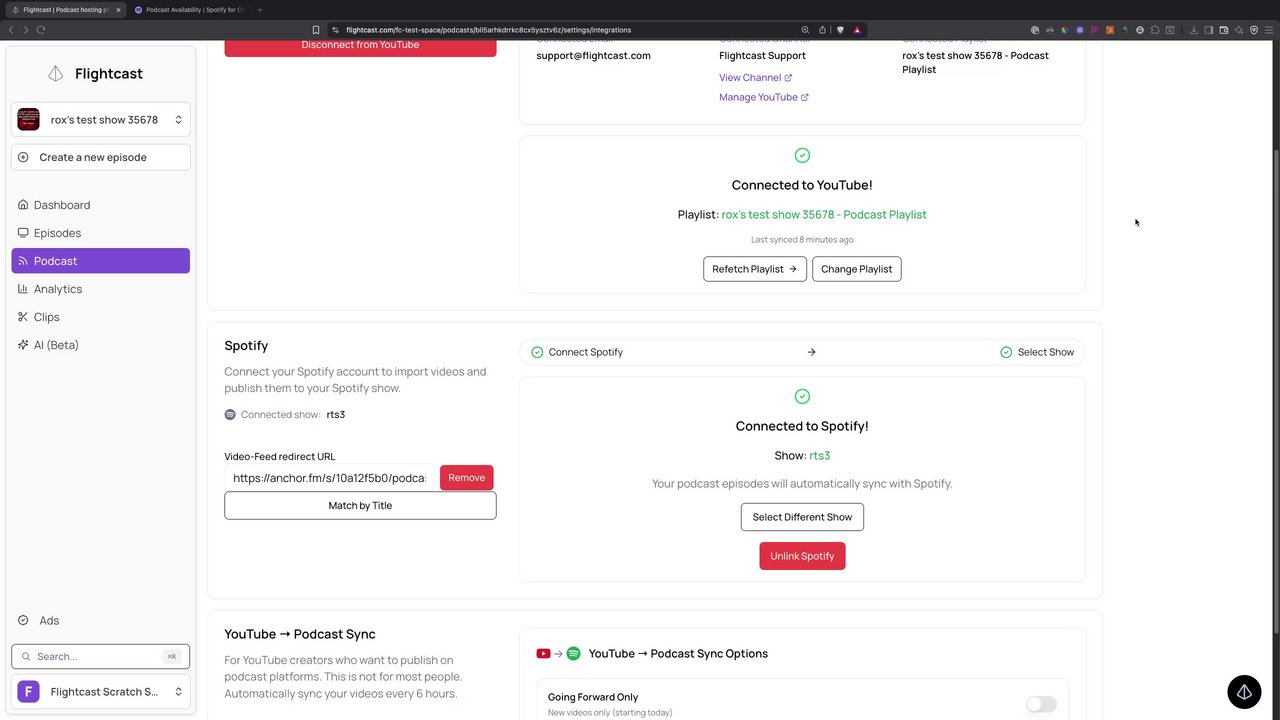Click Refetch Playlist button

tap(754, 269)
